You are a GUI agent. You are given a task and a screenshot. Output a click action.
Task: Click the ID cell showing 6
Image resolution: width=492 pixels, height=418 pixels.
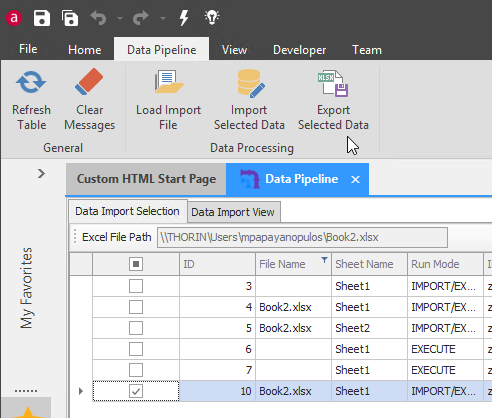coord(218,349)
